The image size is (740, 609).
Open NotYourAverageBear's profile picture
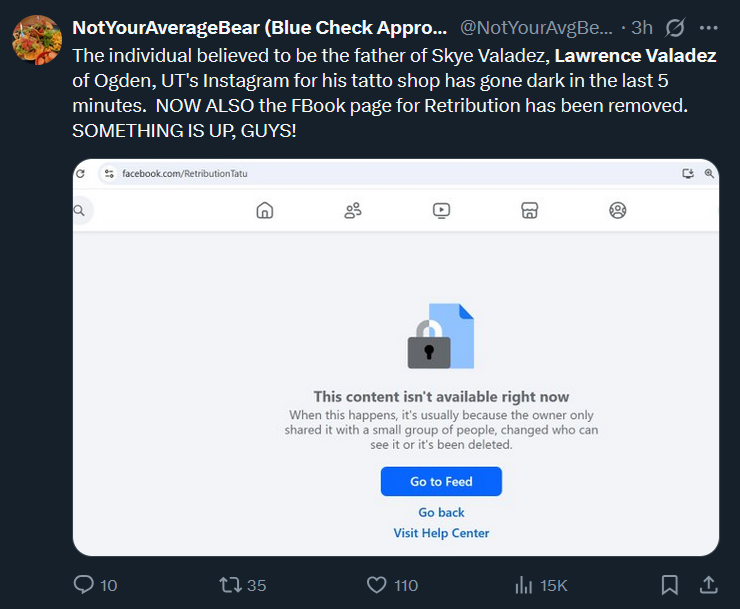click(37, 40)
